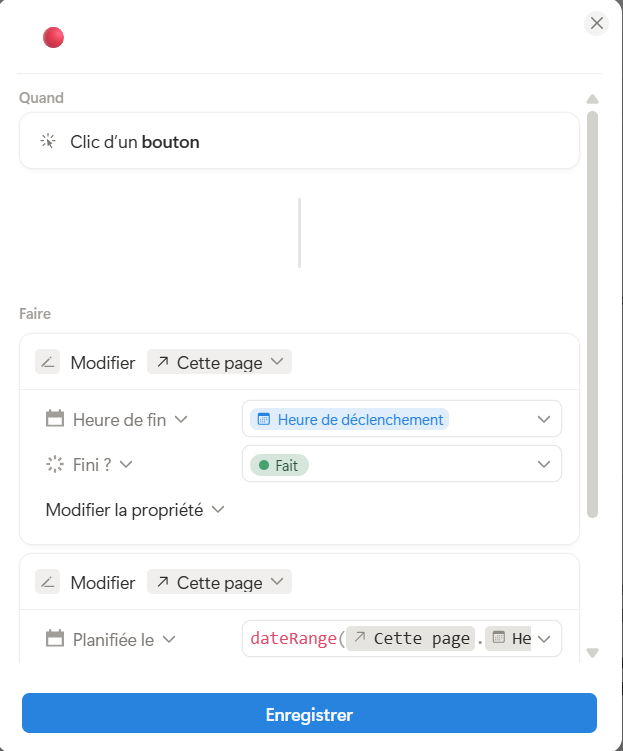The image size is (623, 751).
Task: Click the edit icon of the second Modifier action
Action: 48,582
